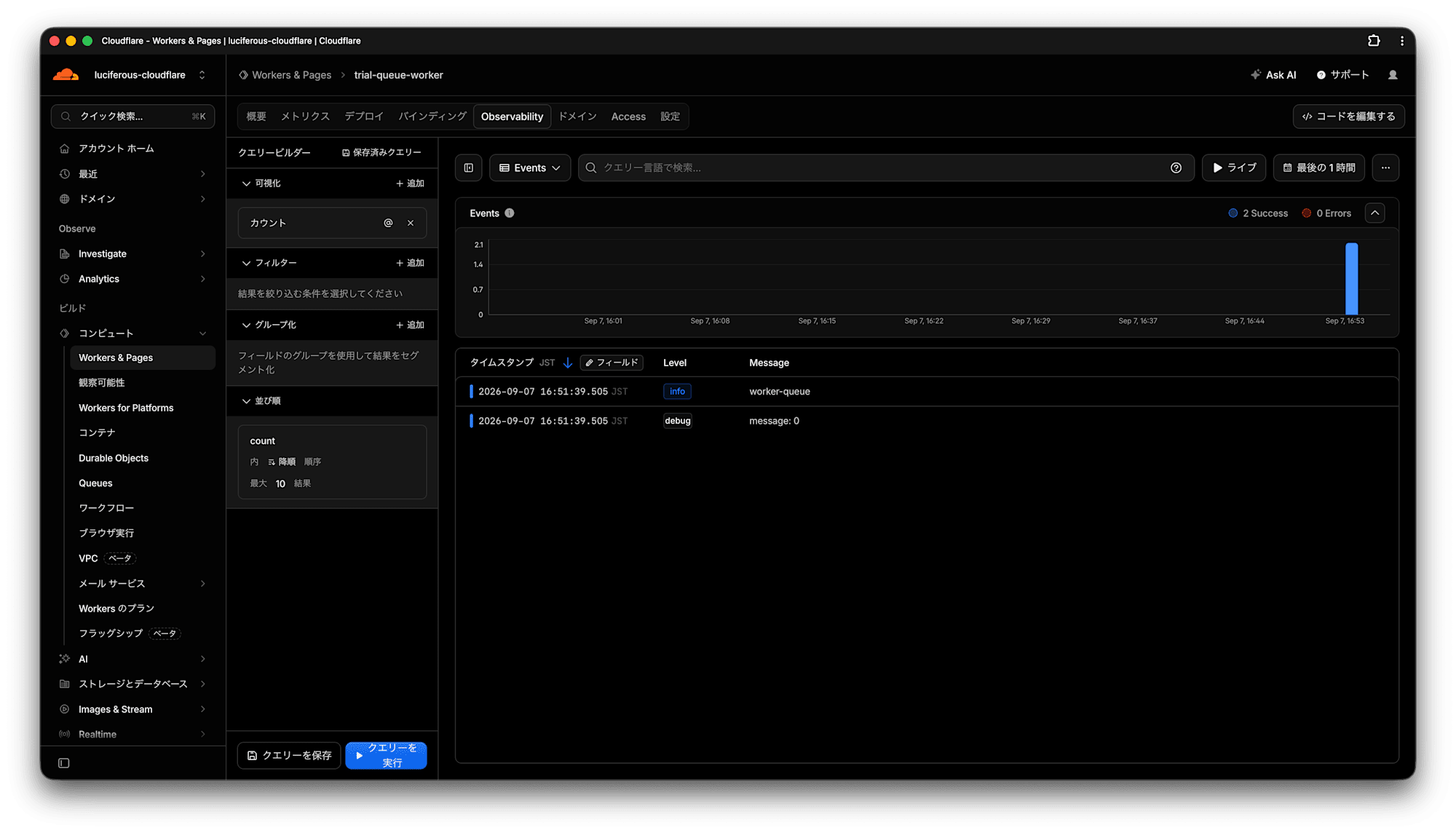Viewport: 1456px width, 833px height.
Task: Open the three-dot browser menu
Action: click(1402, 41)
